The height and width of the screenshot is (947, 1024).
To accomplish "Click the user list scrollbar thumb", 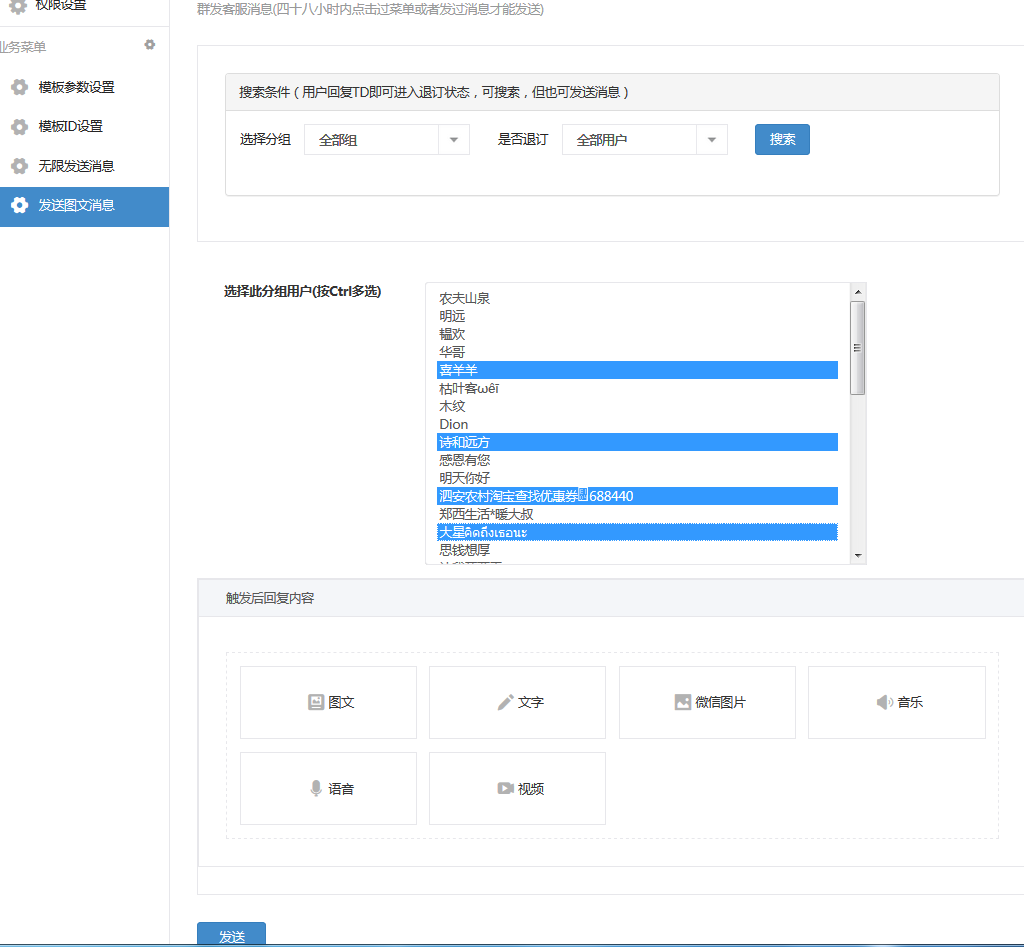I will click(858, 348).
